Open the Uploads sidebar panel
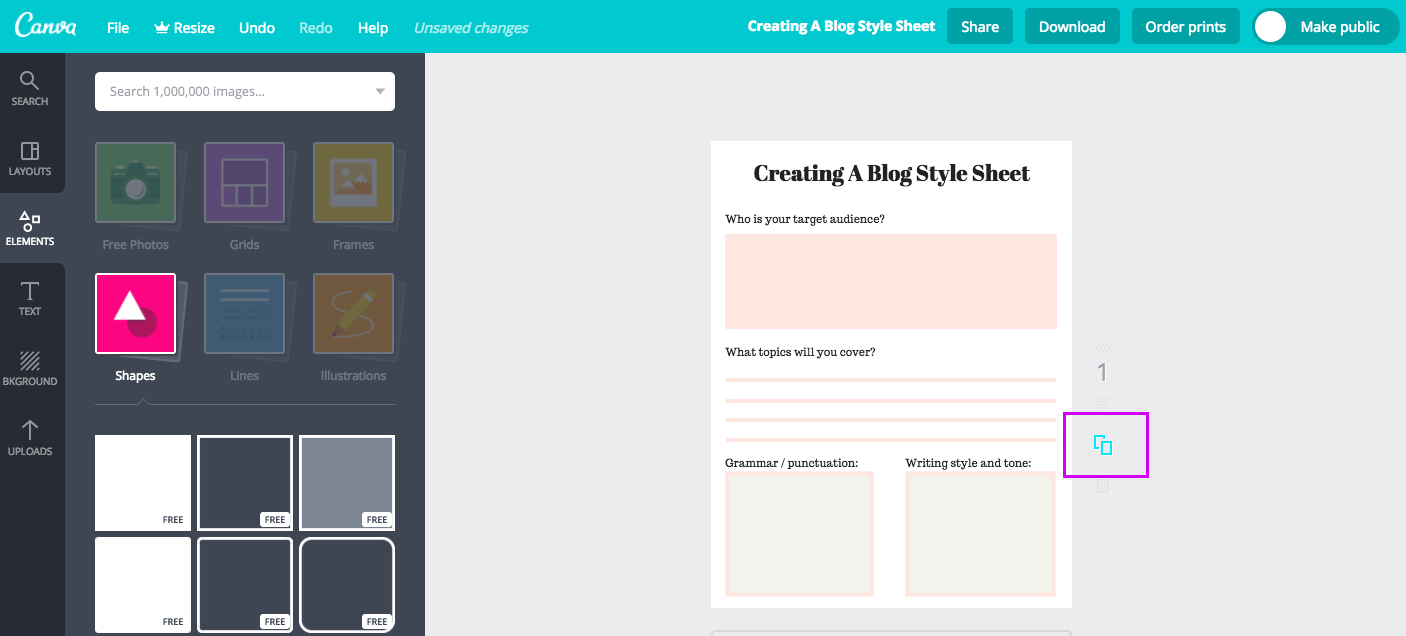The height and width of the screenshot is (636, 1406). (x=30, y=438)
